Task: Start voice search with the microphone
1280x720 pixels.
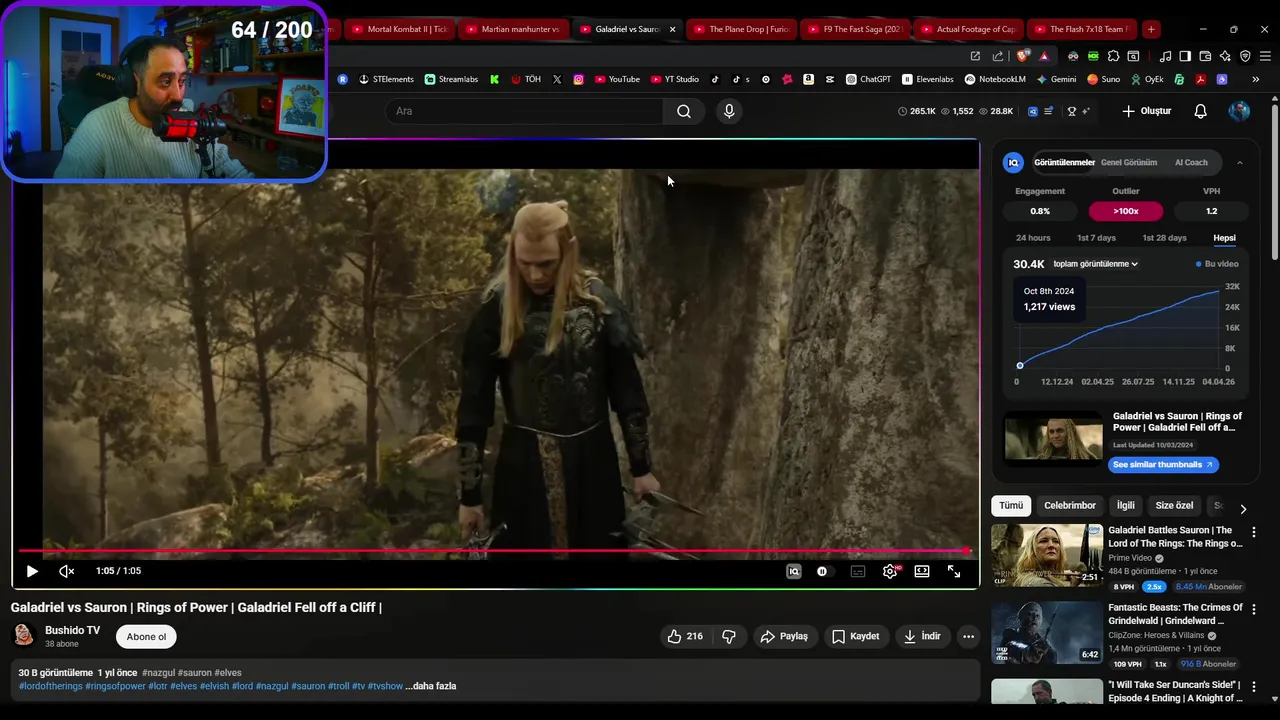Action: (729, 111)
